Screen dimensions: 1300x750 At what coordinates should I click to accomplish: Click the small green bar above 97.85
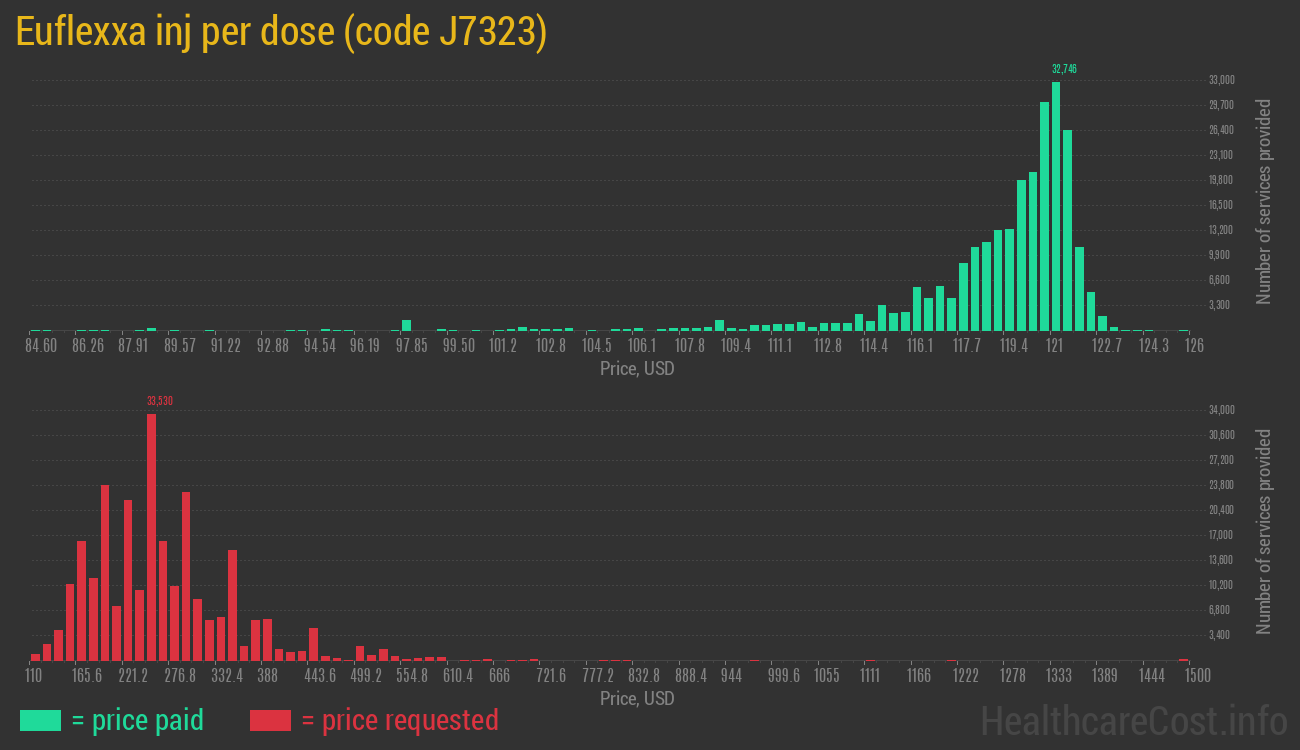[407, 325]
